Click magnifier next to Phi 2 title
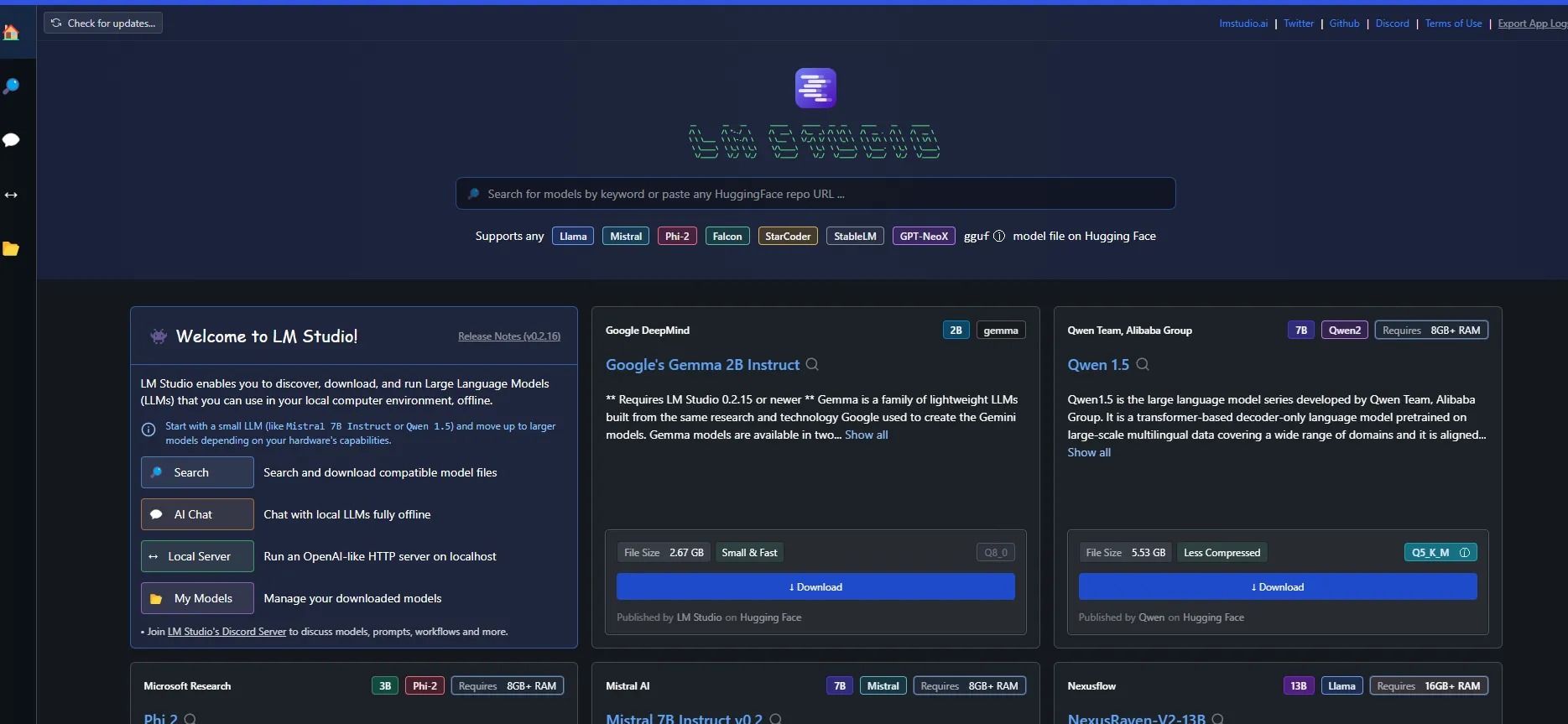The height and width of the screenshot is (724, 1568). tap(190, 719)
